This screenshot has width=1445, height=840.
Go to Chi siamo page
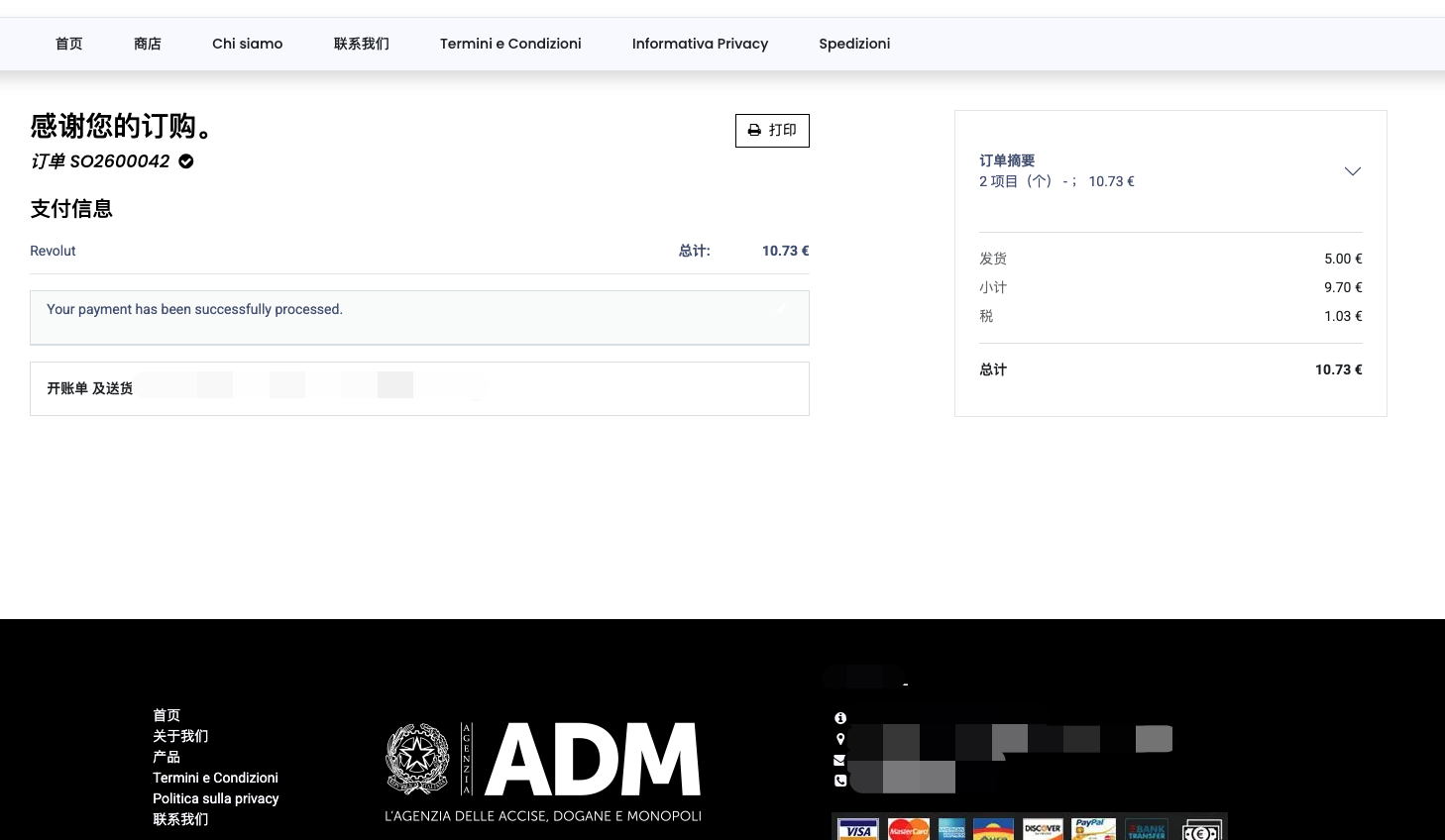click(247, 44)
